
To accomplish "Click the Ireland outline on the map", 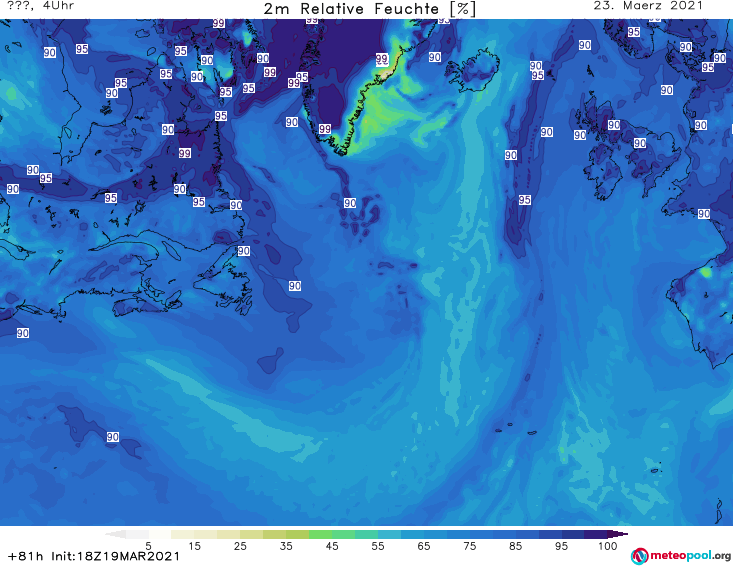I will click(605, 173).
